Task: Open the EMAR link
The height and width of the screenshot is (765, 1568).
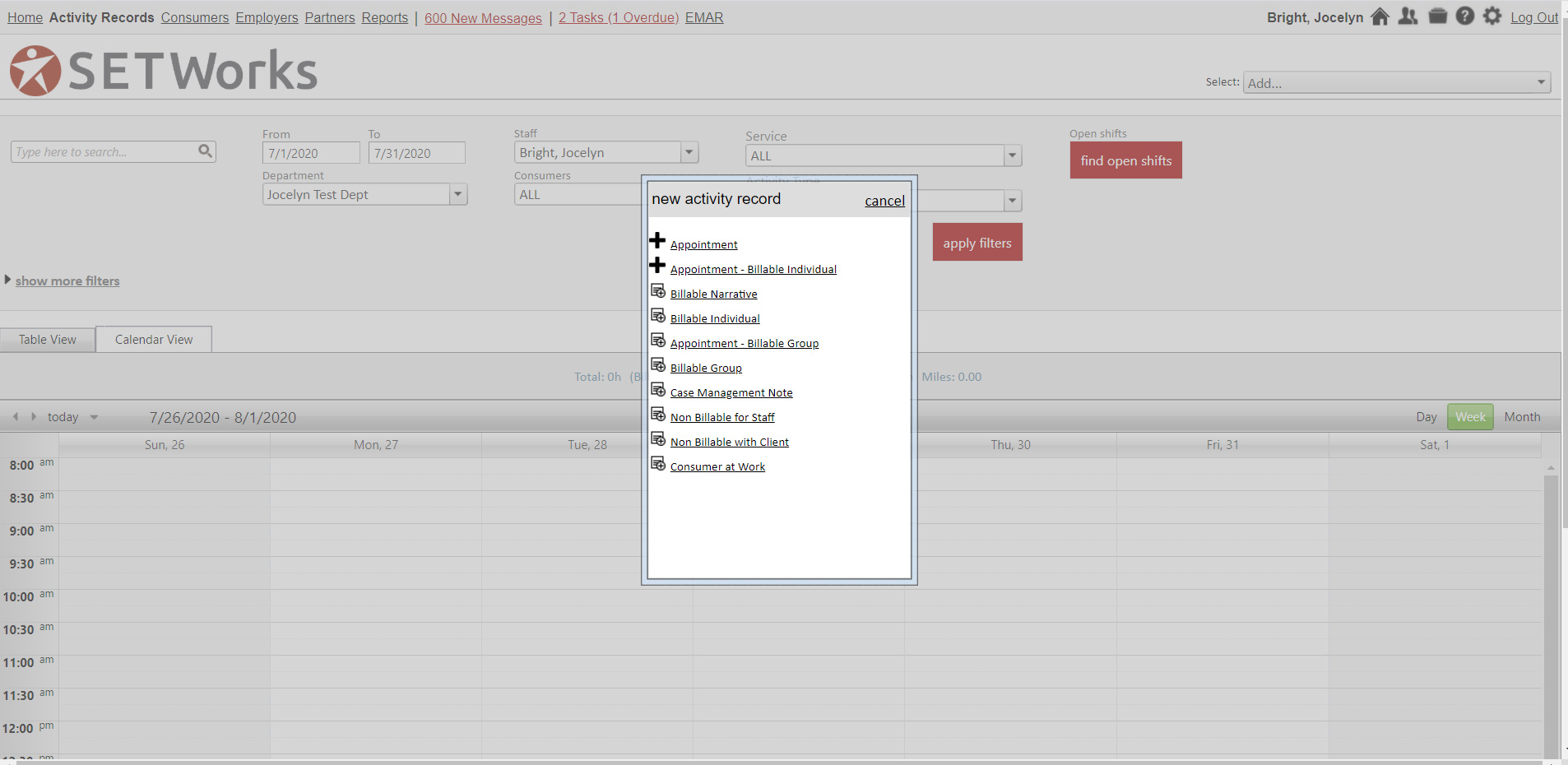Action: pos(704,17)
